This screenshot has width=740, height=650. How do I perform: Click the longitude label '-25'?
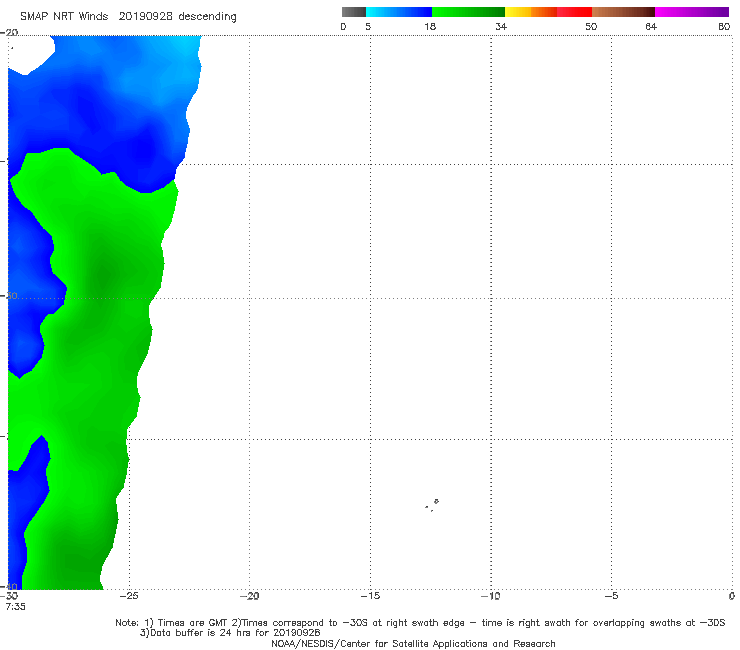tap(129, 596)
